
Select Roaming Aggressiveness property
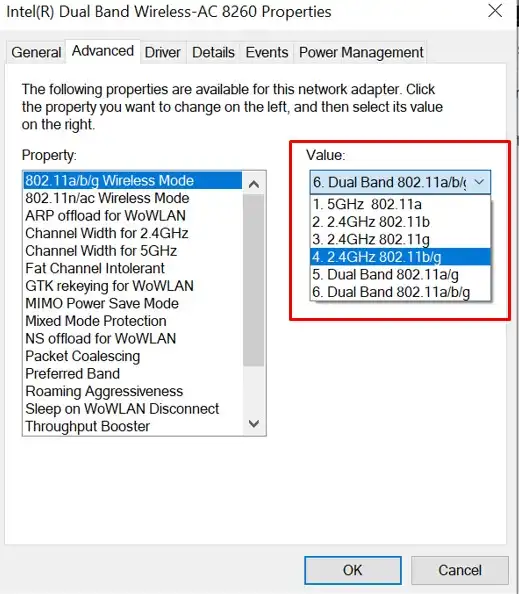click(x=133, y=391)
